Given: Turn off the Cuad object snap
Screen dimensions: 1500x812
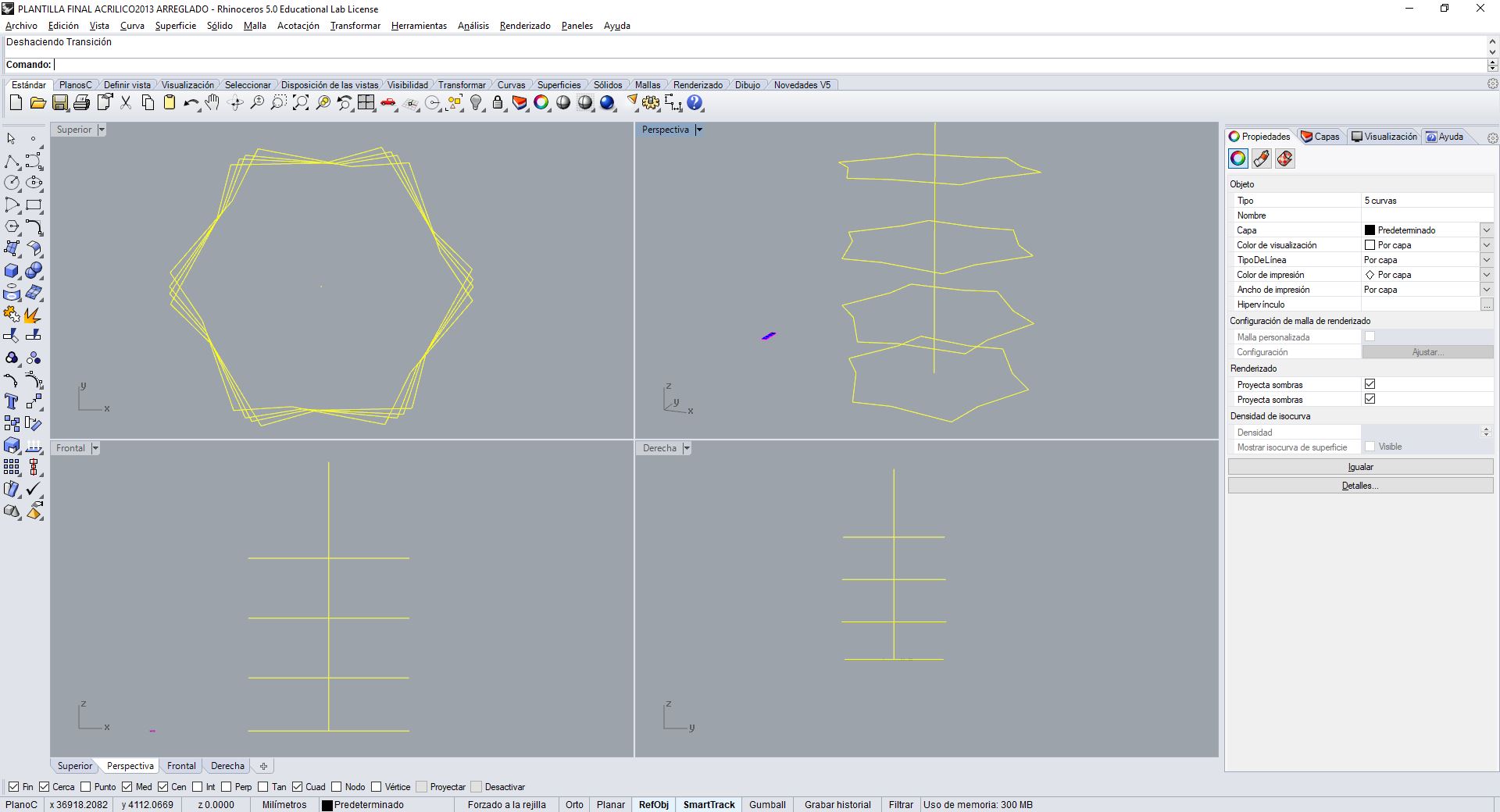Looking at the screenshot, I should [x=297, y=787].
